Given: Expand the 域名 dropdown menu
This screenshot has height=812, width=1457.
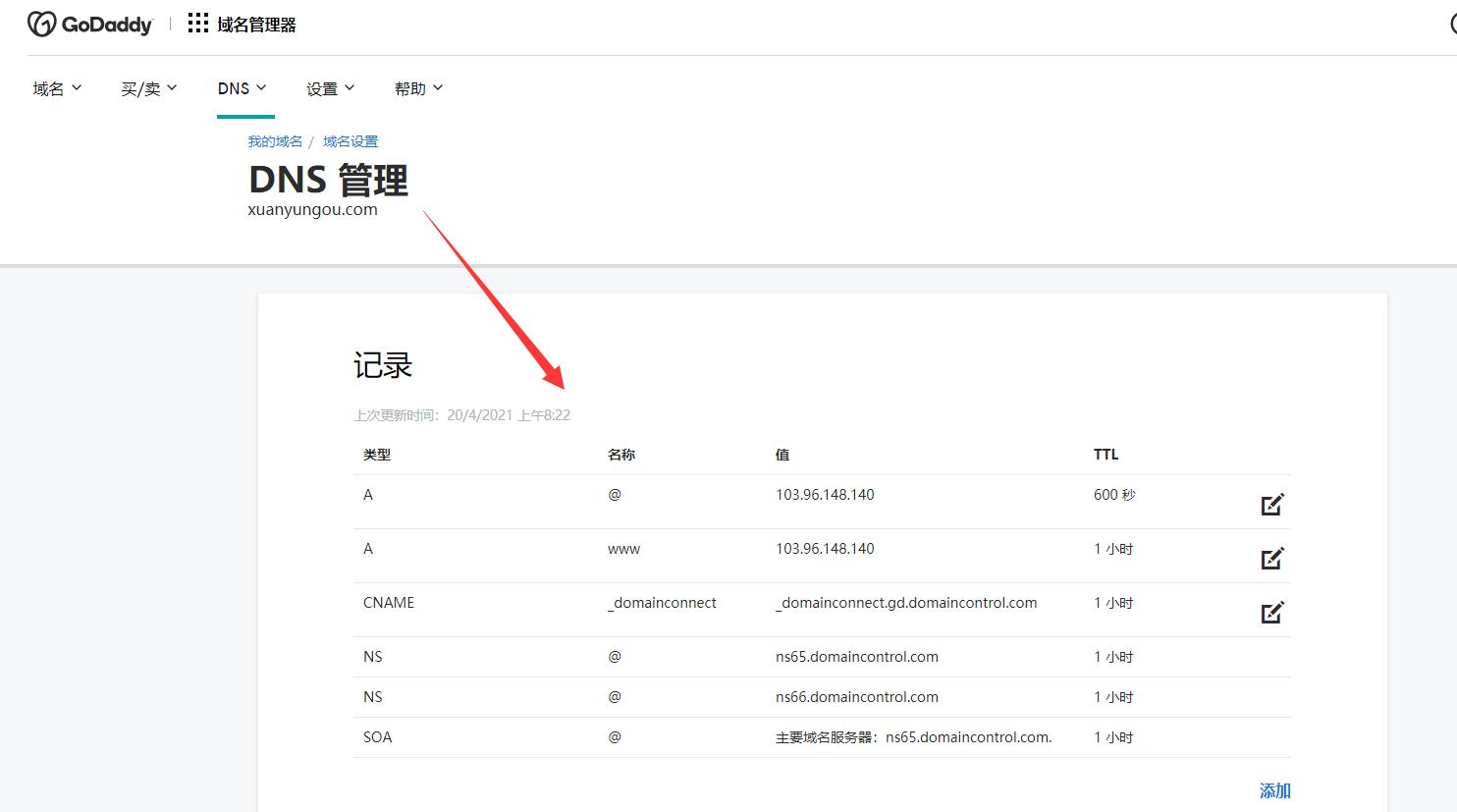Looking at the screenshot, I should (x=57, y=88).
